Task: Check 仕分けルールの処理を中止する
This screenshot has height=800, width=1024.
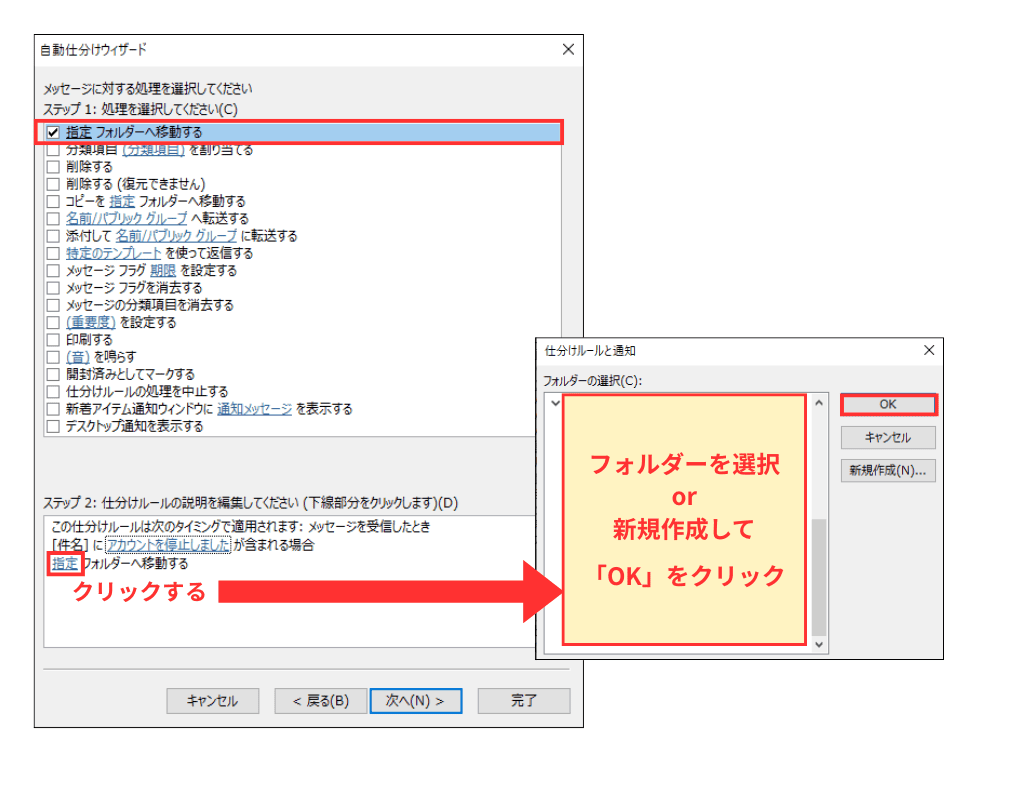Action: click(x=52, y=390)
